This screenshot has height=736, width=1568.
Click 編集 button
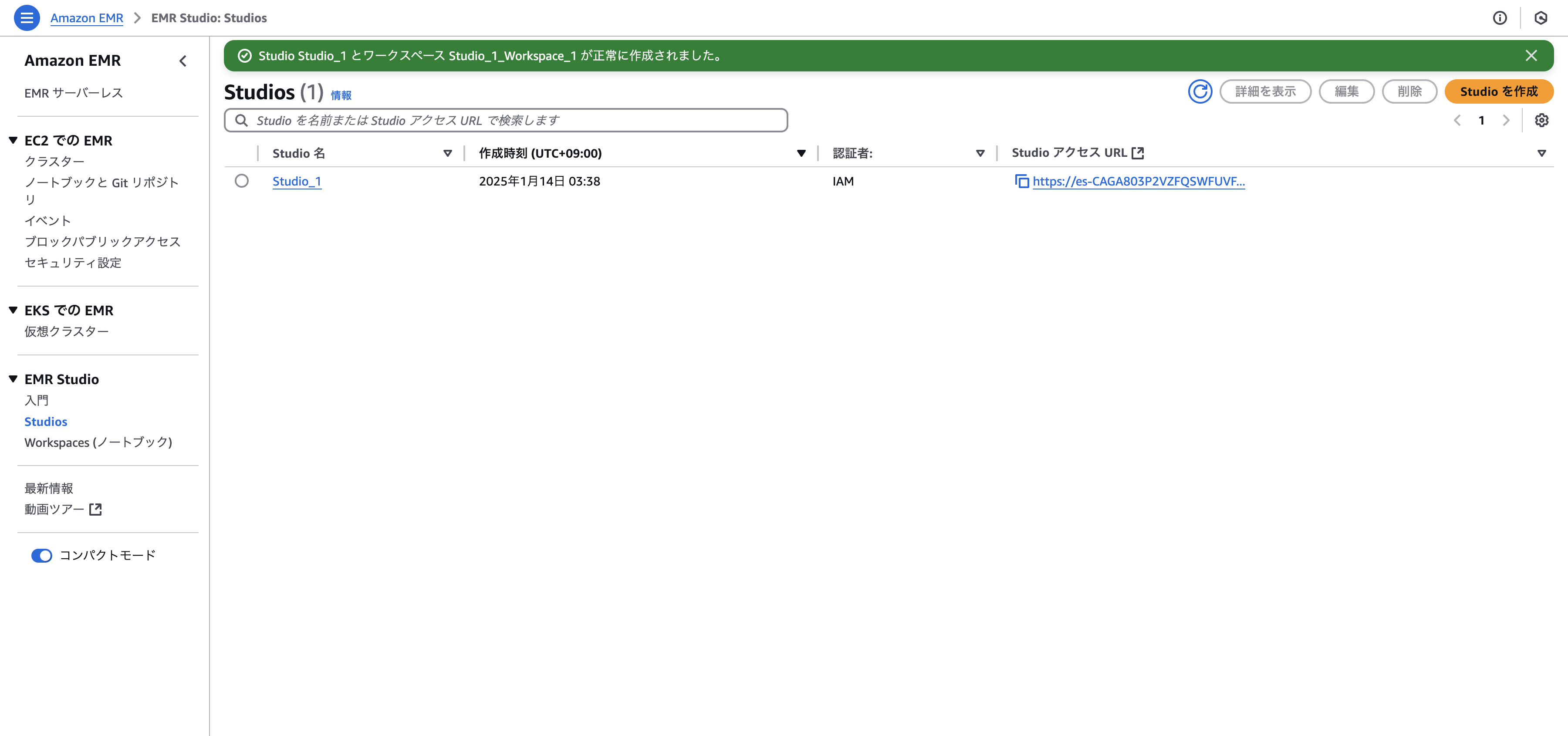1346,91
